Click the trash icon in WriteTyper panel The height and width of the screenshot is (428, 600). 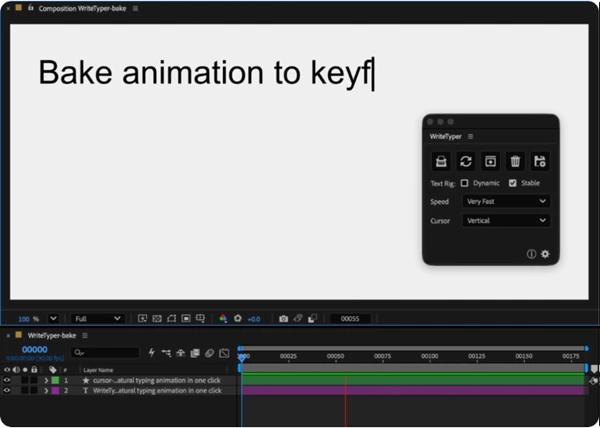(x=515, y=161)
